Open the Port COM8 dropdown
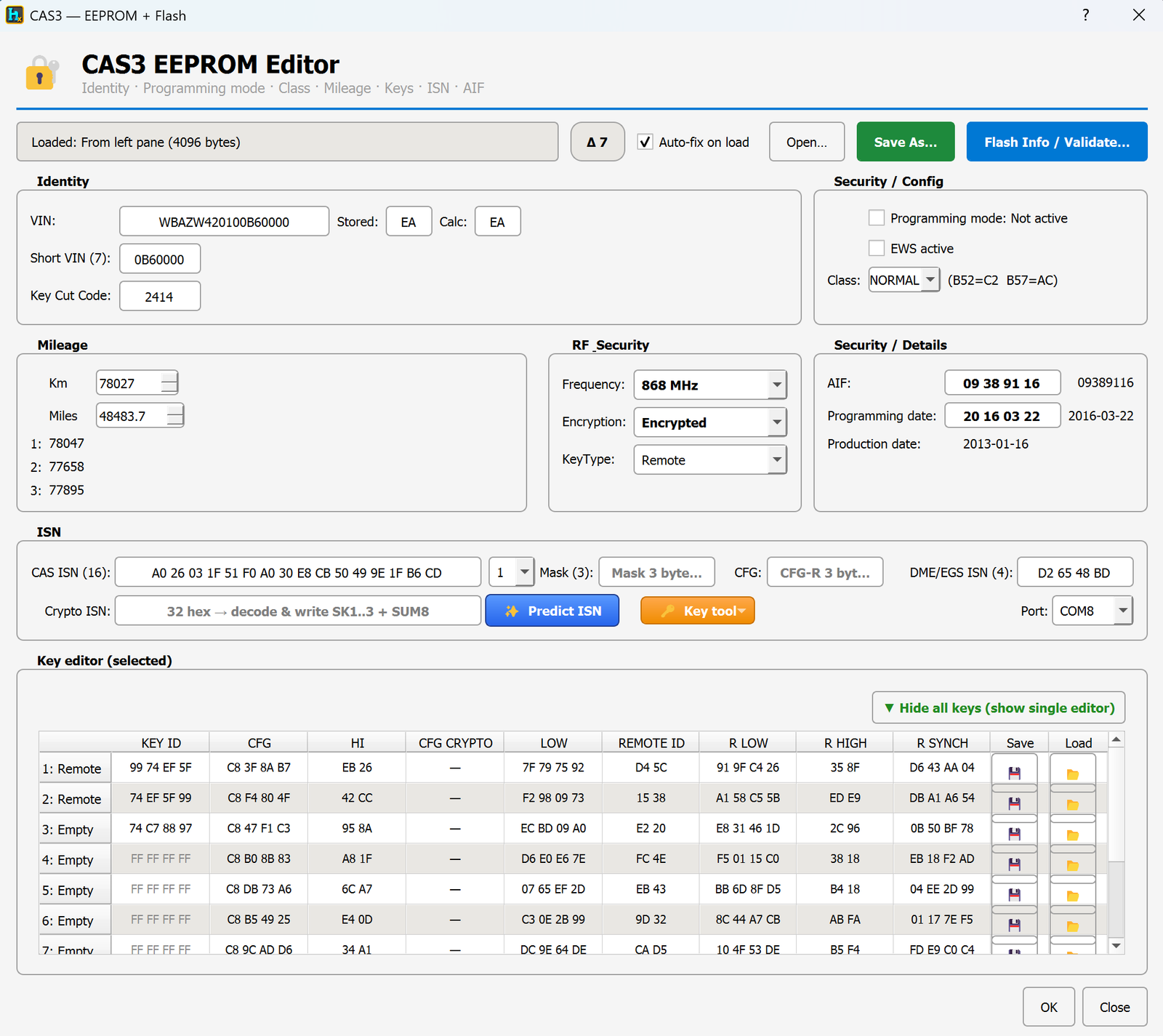The image size is (1163, 1036). (1092, 611)
